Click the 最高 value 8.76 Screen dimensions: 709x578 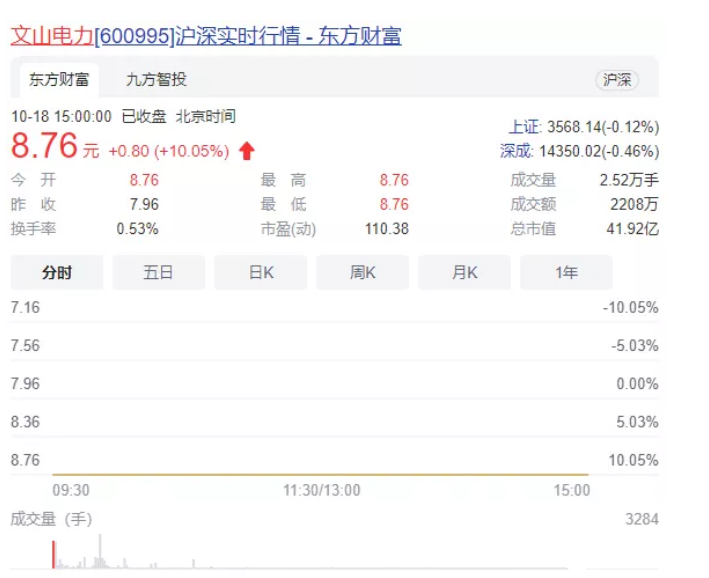(394, 180)
